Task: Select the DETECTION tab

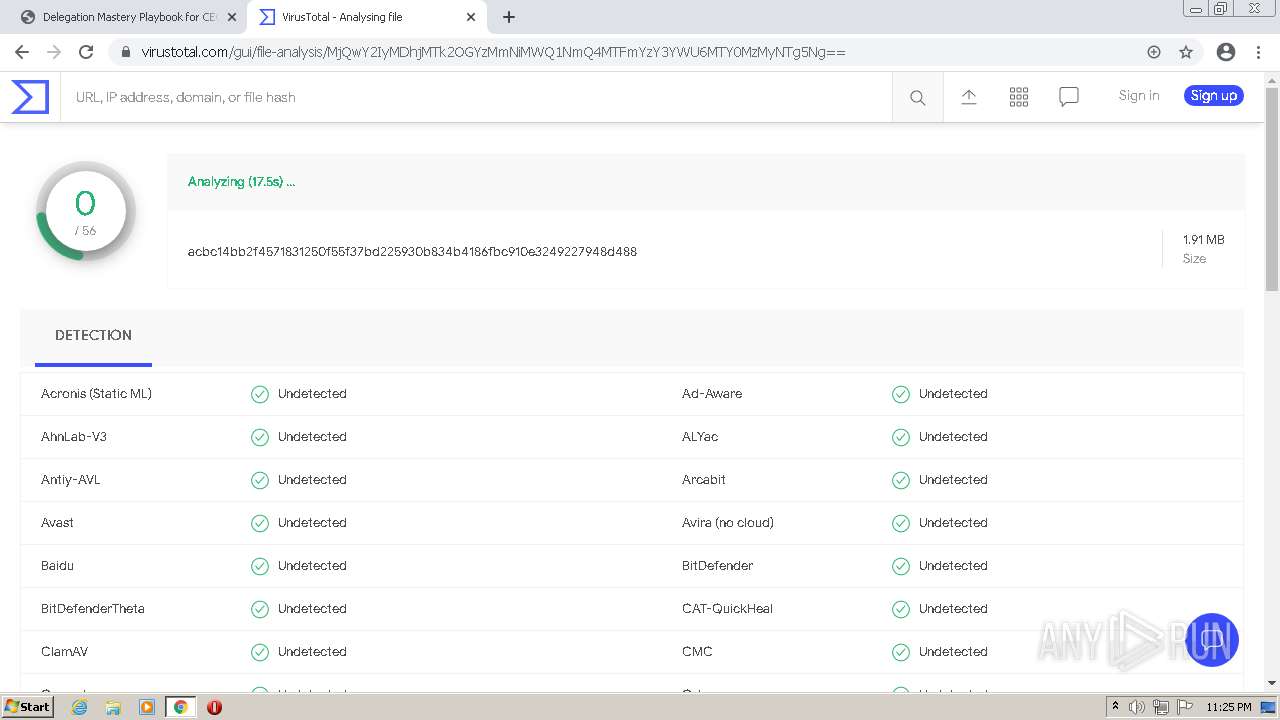Action: pyautogui.click(x=93, y=336)
